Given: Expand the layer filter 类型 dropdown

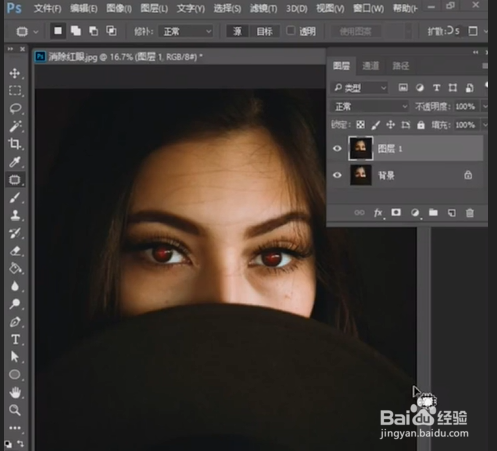Looking at the screenshot, I should [360, 88].
